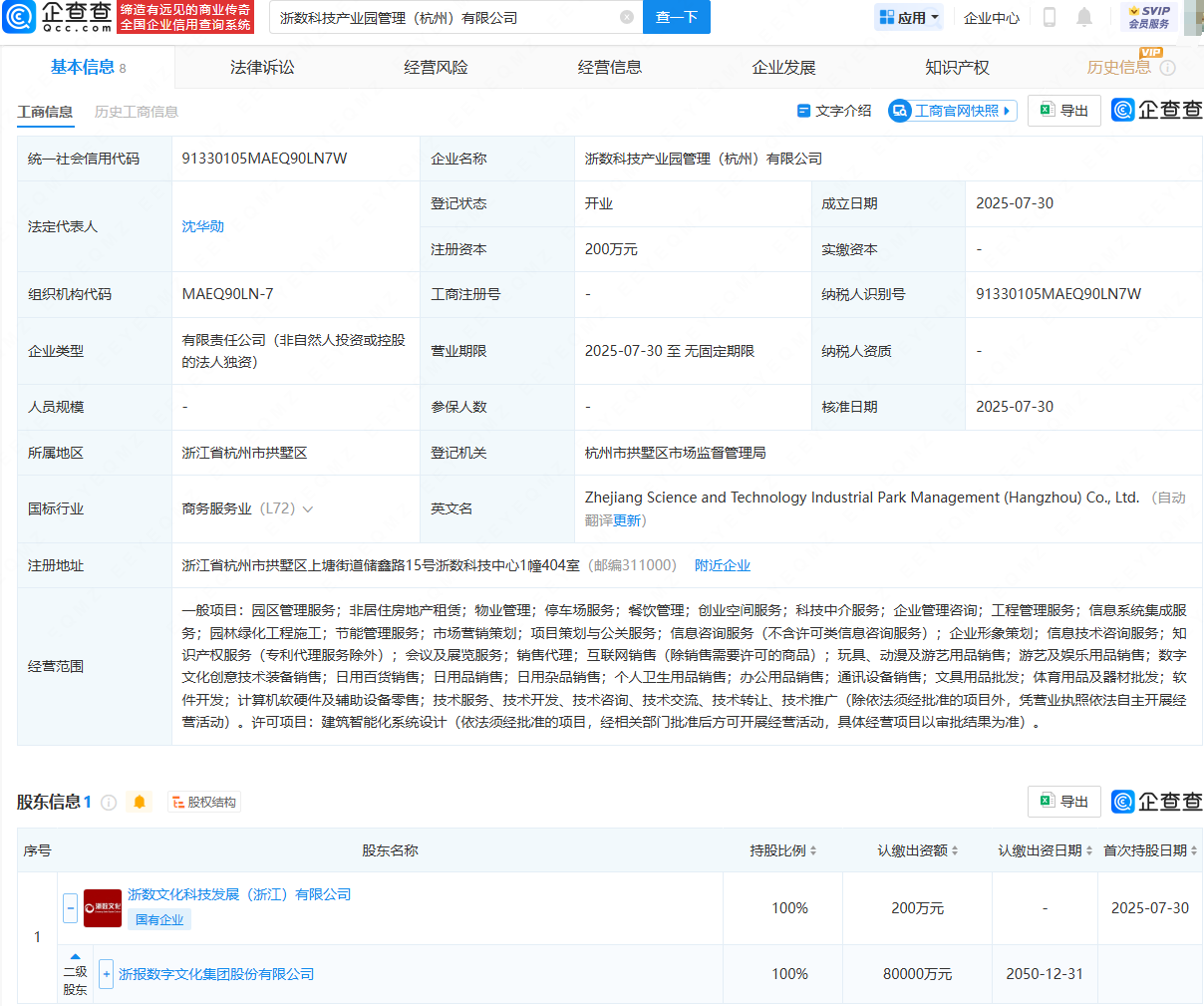Image resolution: width=1204 pixels, height=1006 pixels.
Task: Click the 登记机关 value 杭州市拱墅区市场监督管理局
Action: [675, 453]
